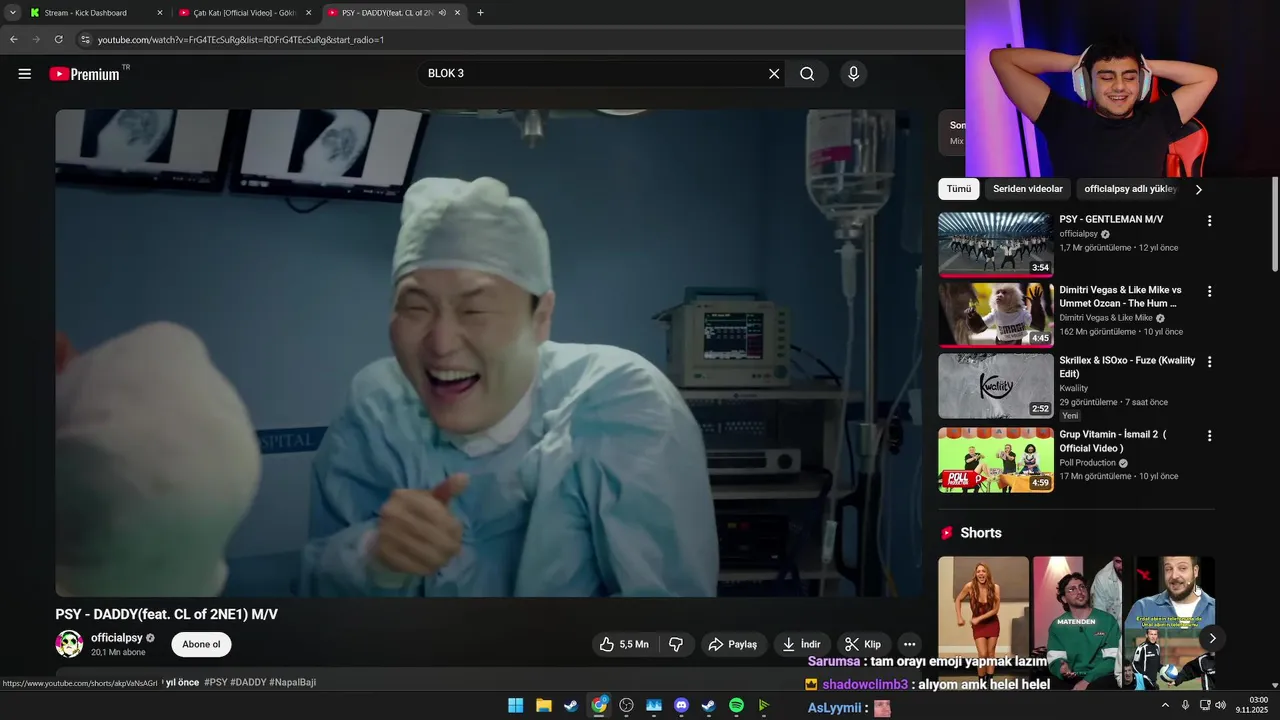Open tab search dropdown arrow

click(x=13, y=13)
